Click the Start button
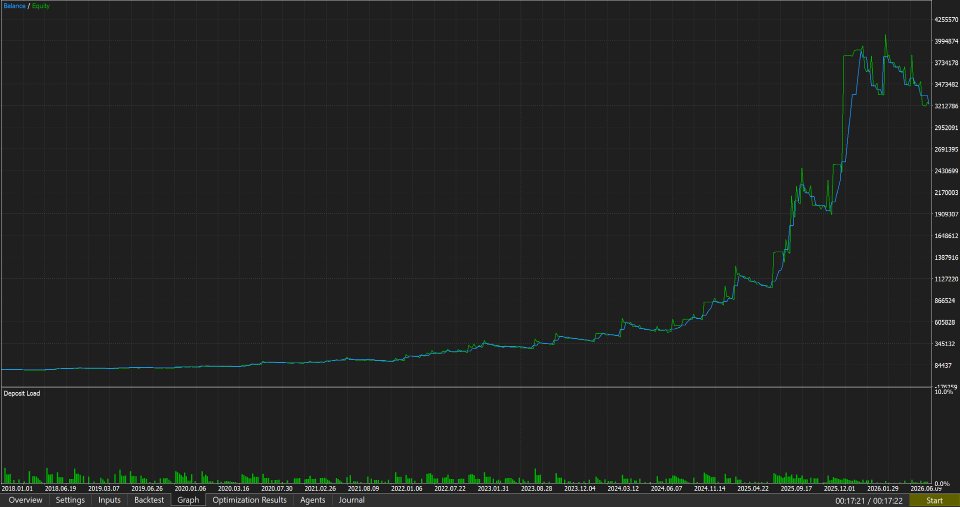This screenshot has width=960, height=507. point(934,500)
